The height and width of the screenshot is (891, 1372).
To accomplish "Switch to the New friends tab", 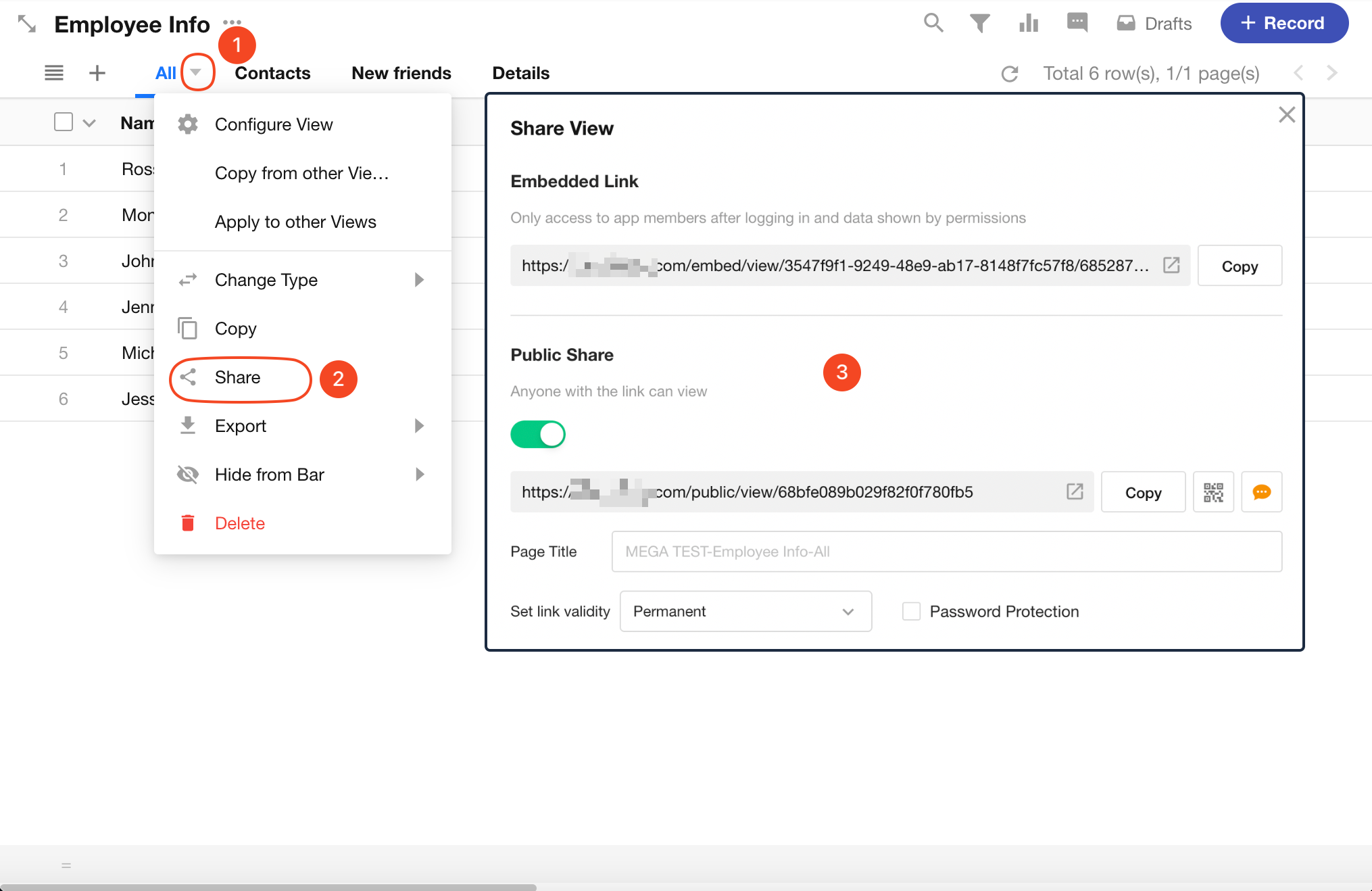I will coord(401,73).
